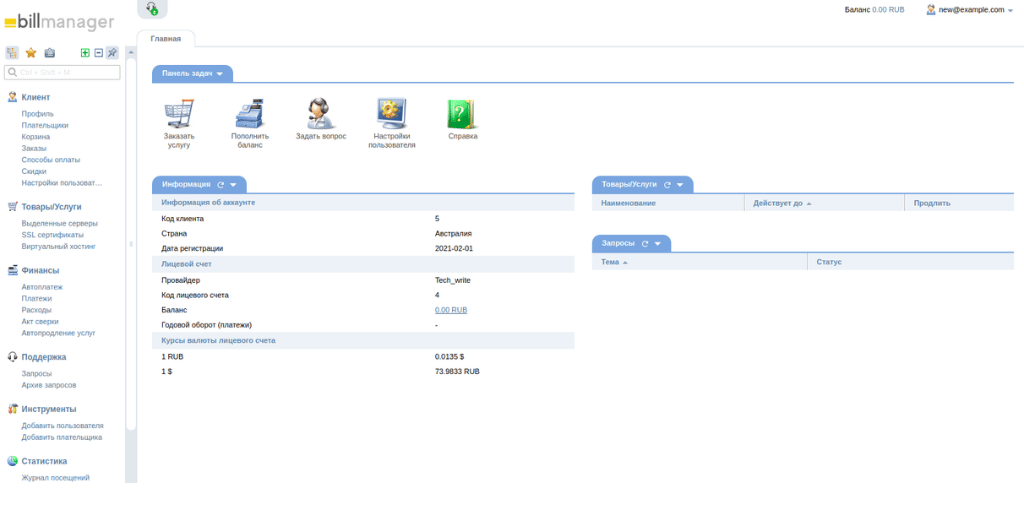
Task: Open Журнал посещений in the sidebar
Action: [56, 478]
